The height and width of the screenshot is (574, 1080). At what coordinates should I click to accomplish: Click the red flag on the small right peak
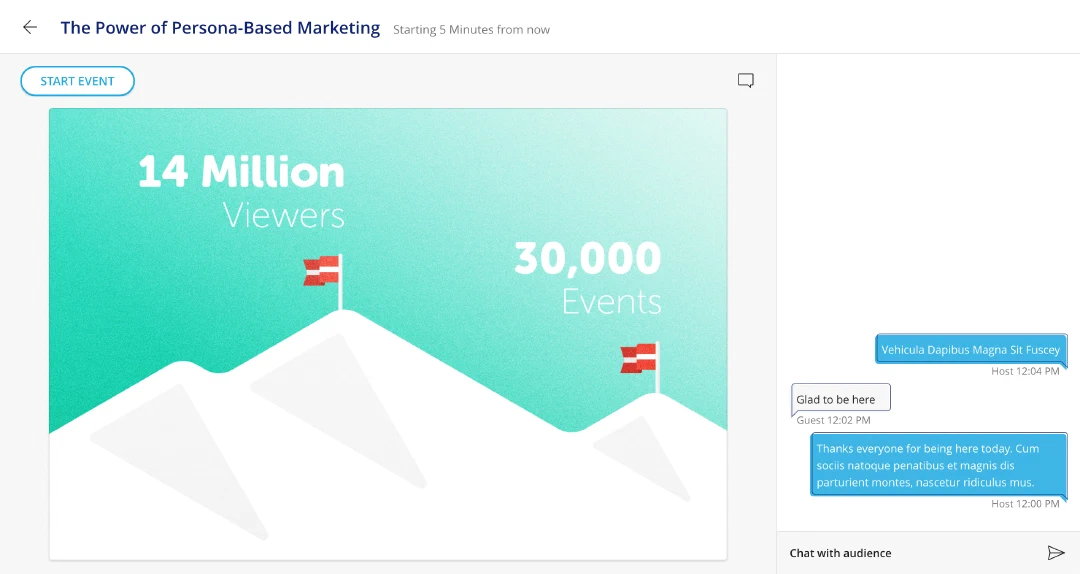[640, 358]
